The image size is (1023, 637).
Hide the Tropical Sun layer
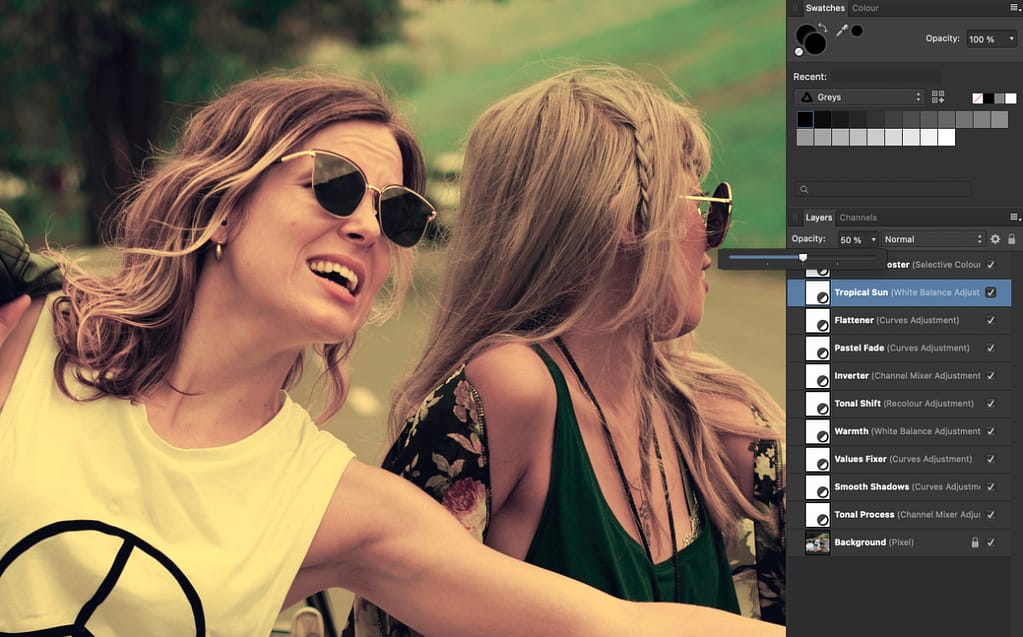[991, 292]
